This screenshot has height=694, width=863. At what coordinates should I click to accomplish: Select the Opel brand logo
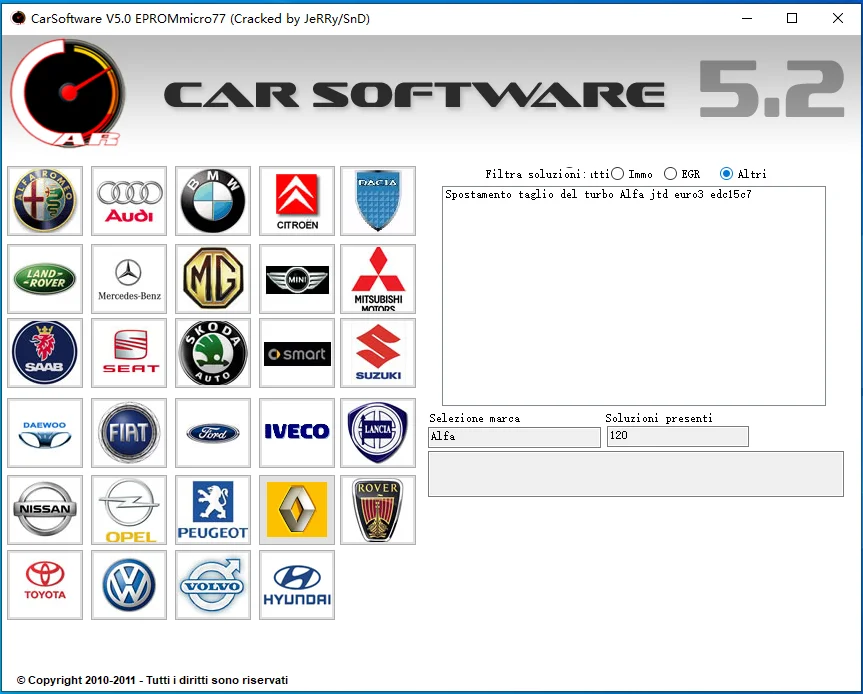(129, 510)
